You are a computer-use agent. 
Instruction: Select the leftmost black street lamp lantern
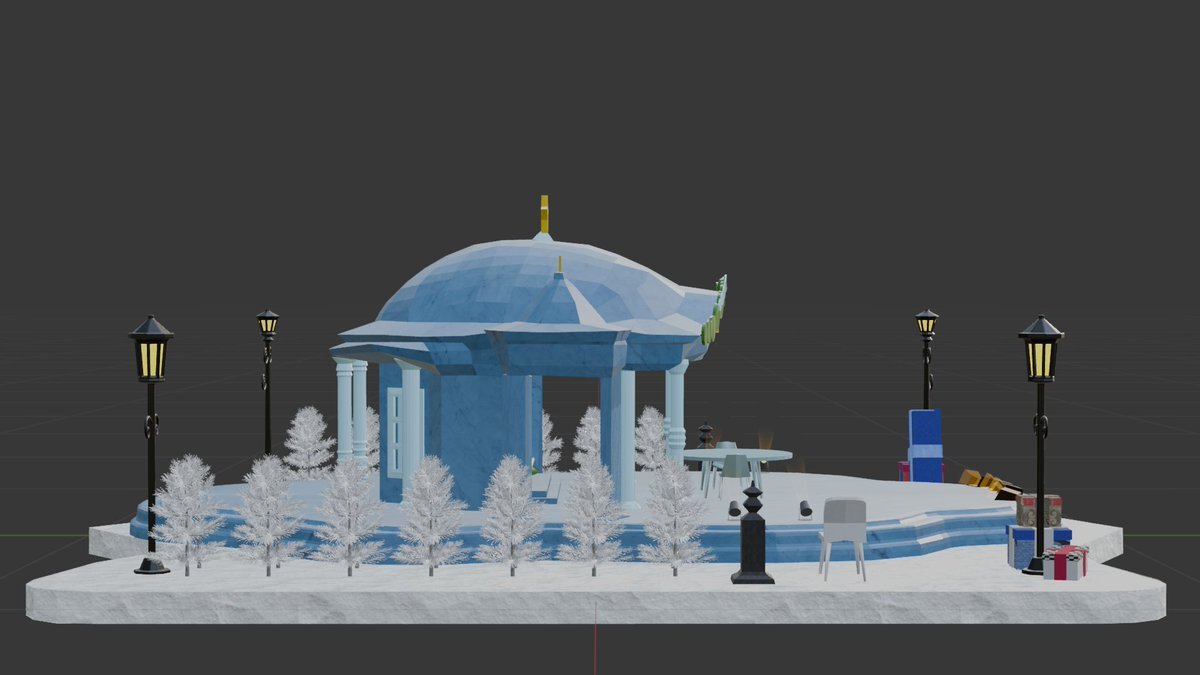tap(151, 349)
